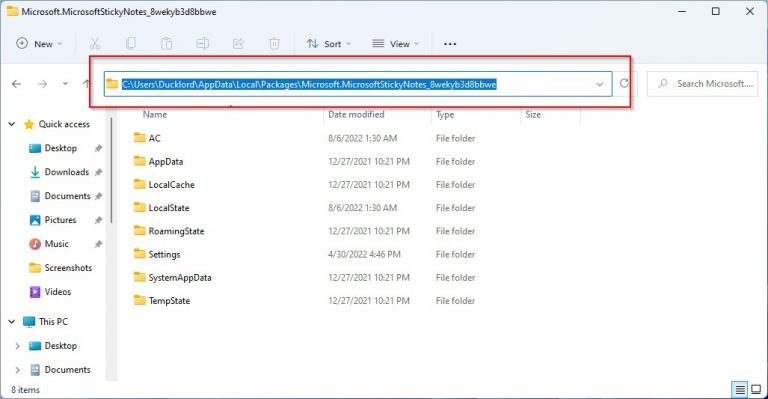Screen dimensions: 768x399
Task: Click the navigation pane scrollbar
Action: pyautogui.click(x=111, y=171)
